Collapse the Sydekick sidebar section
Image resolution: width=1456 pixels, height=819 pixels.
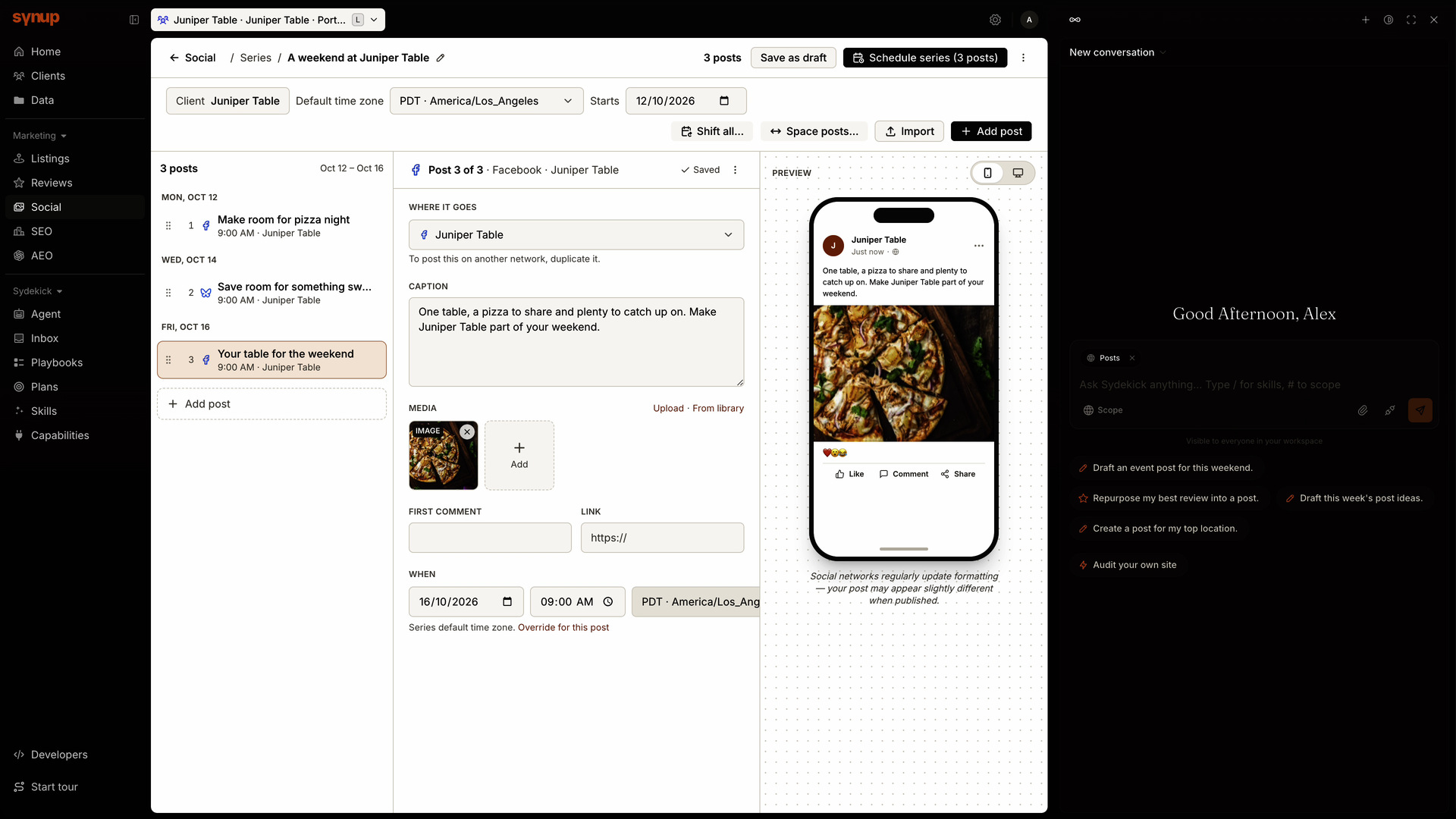coord(38,291)
